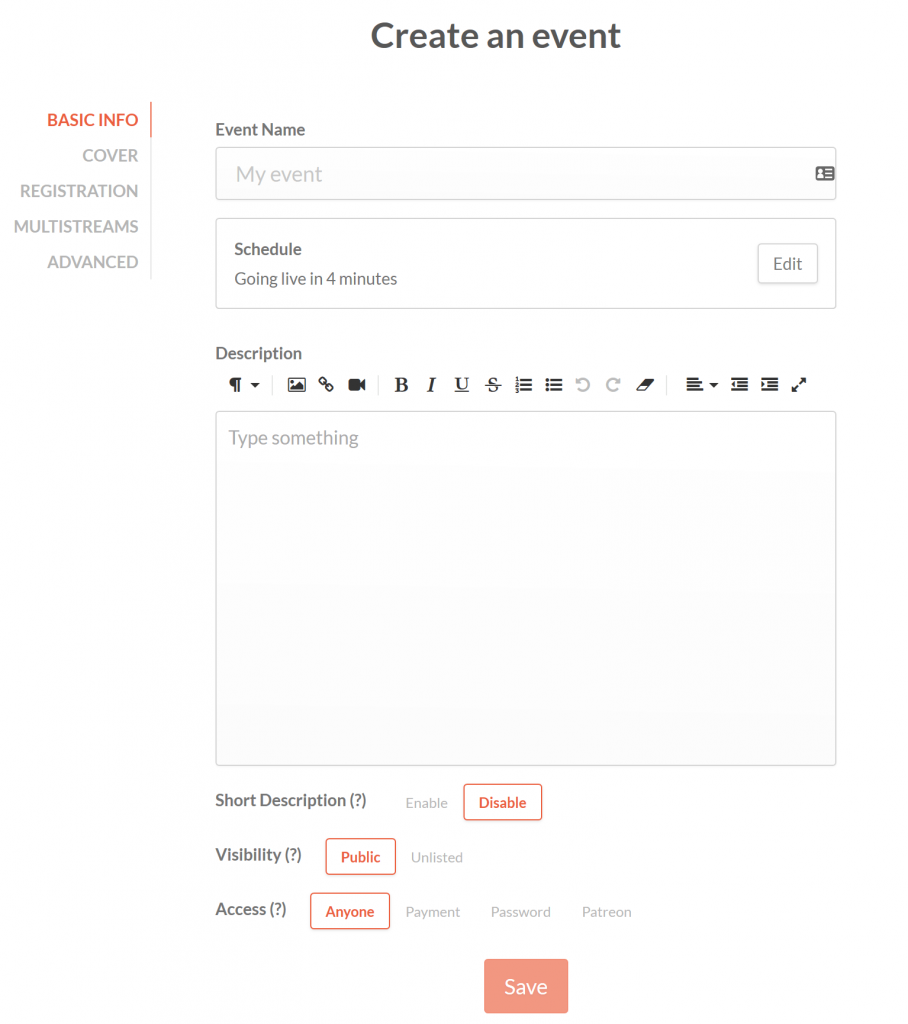Select Unlisted visibility
The image size is (908, 1024).
(437, 857)
